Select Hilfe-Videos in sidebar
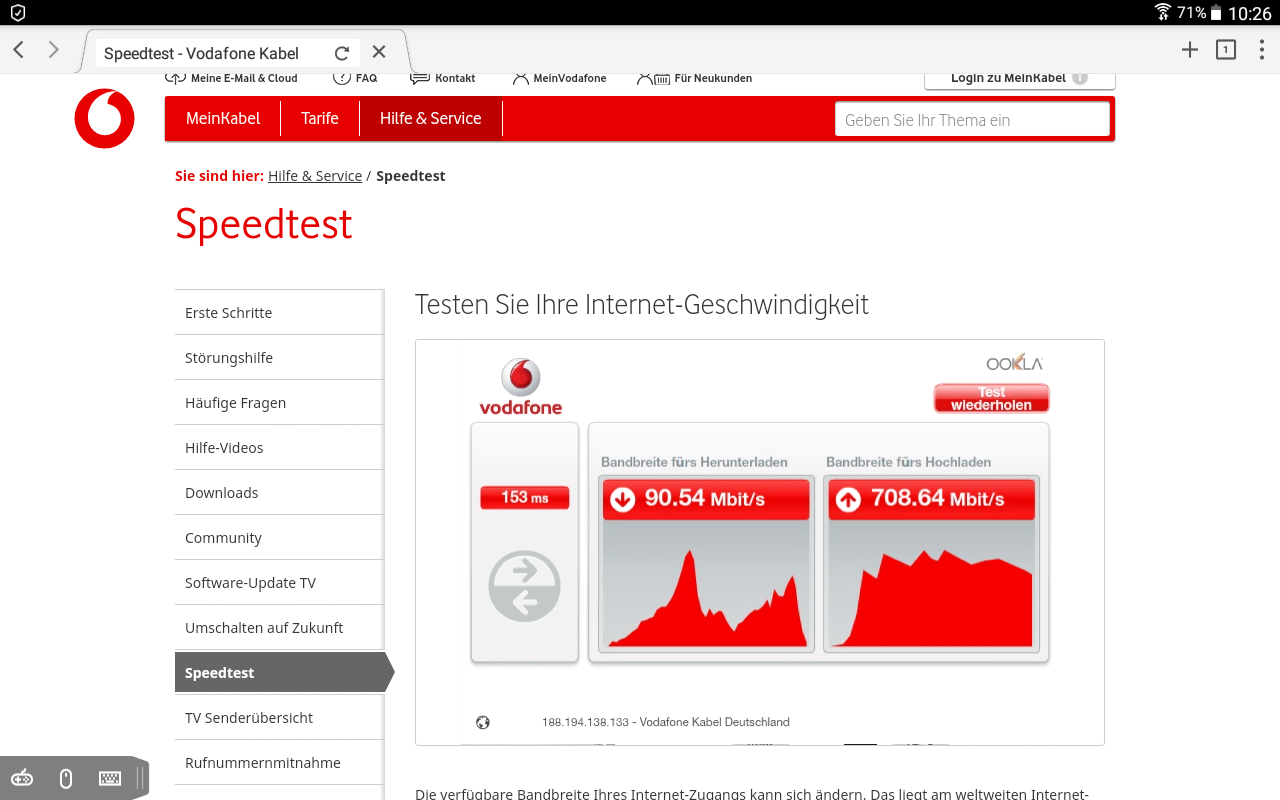This screenshot has width=1280, height=800. point(279,448)
